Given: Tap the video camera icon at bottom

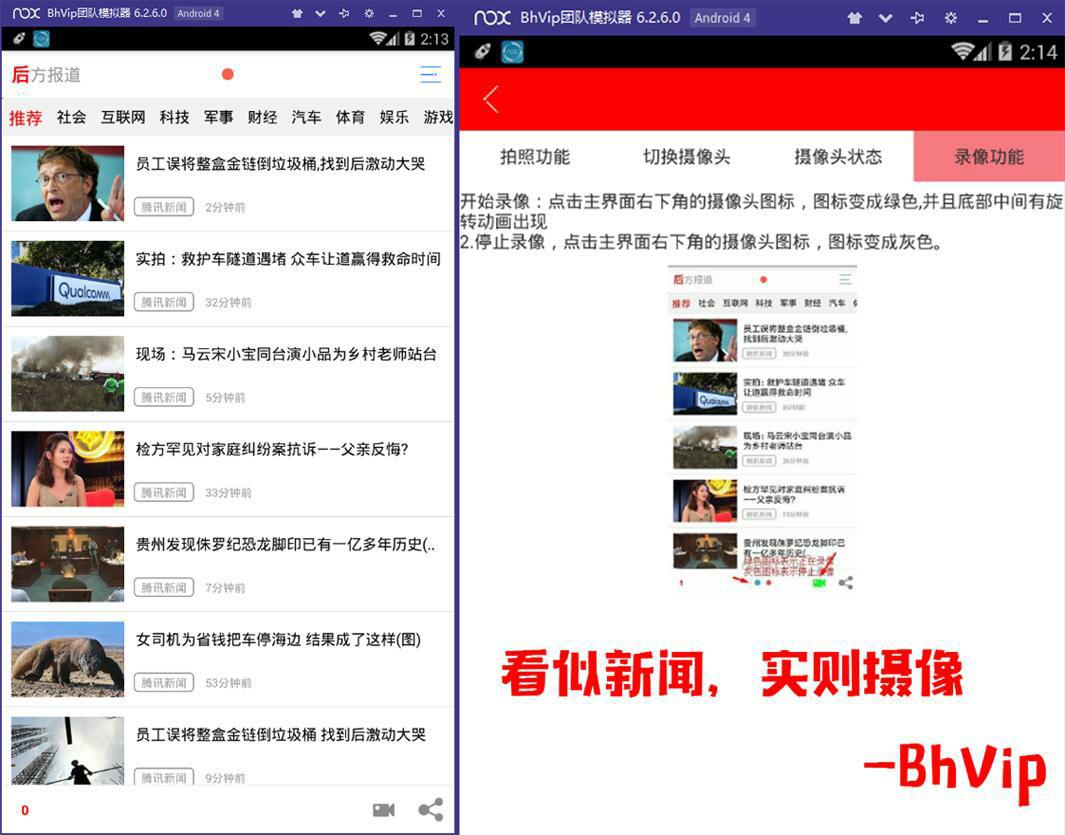Looking at the screenshot, I should pyautogui.click(x=384, y=810).
